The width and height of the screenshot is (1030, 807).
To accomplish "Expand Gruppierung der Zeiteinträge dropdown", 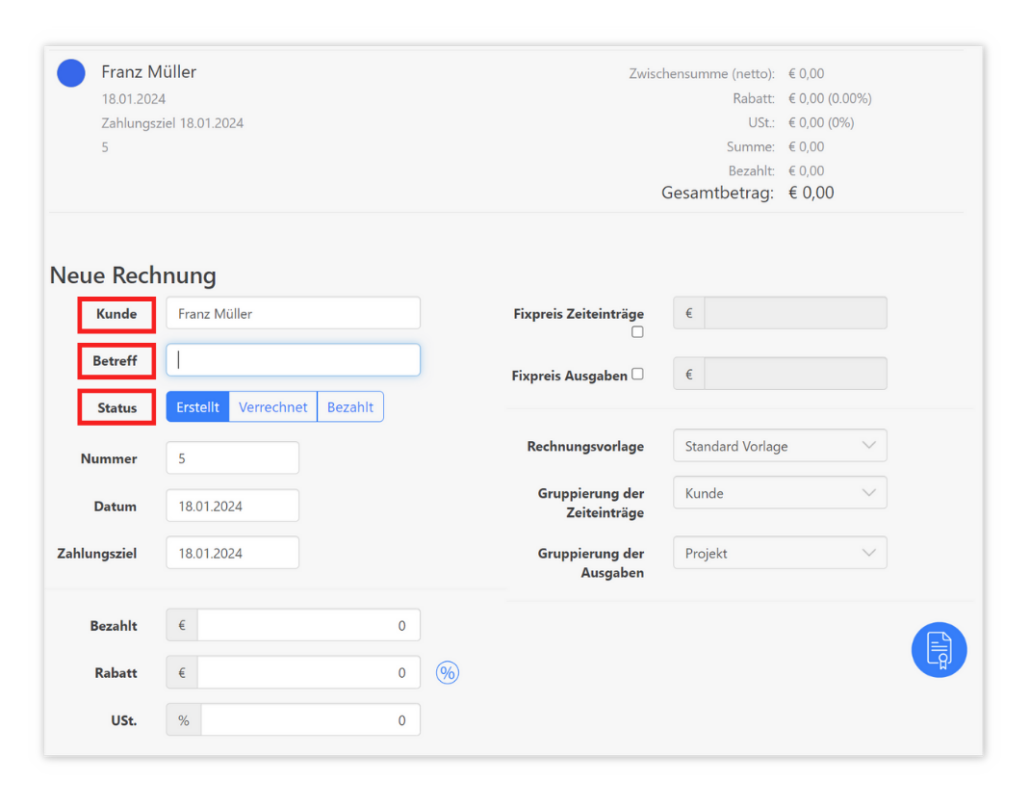I will (x=779, y=493).
